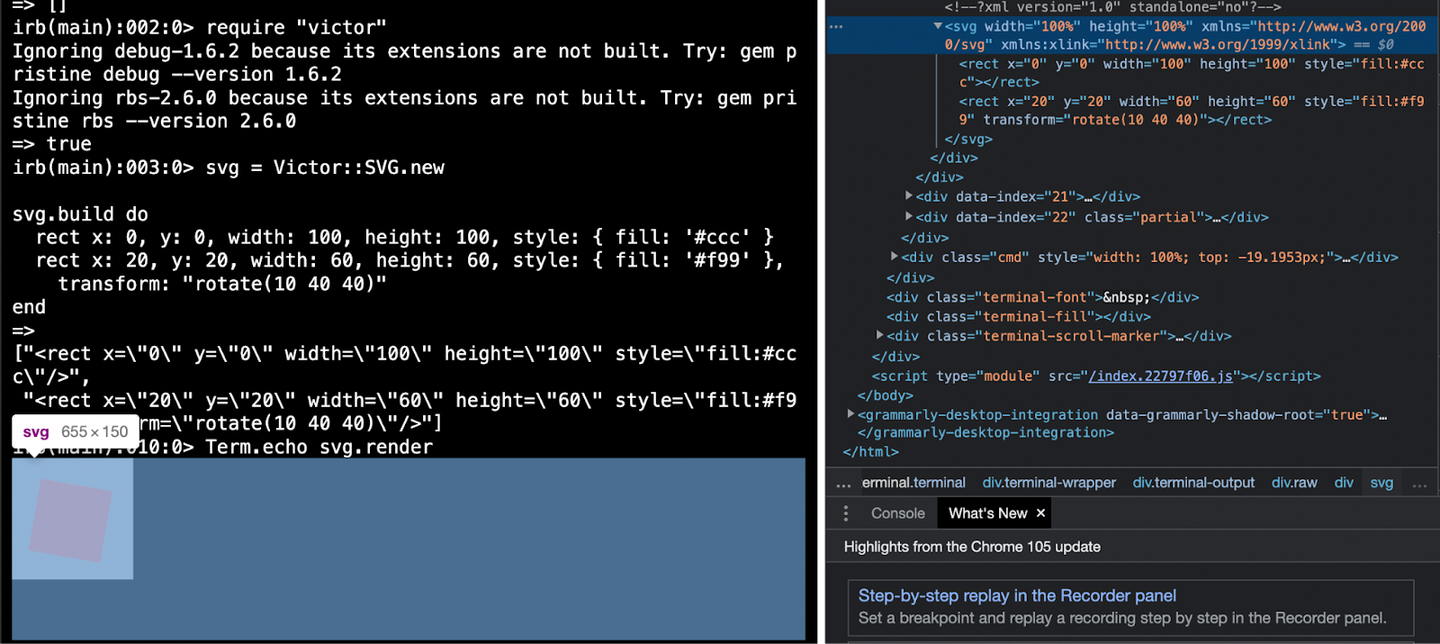
Task: Select the What's New drawer tab
Action: tap(987, 513)
